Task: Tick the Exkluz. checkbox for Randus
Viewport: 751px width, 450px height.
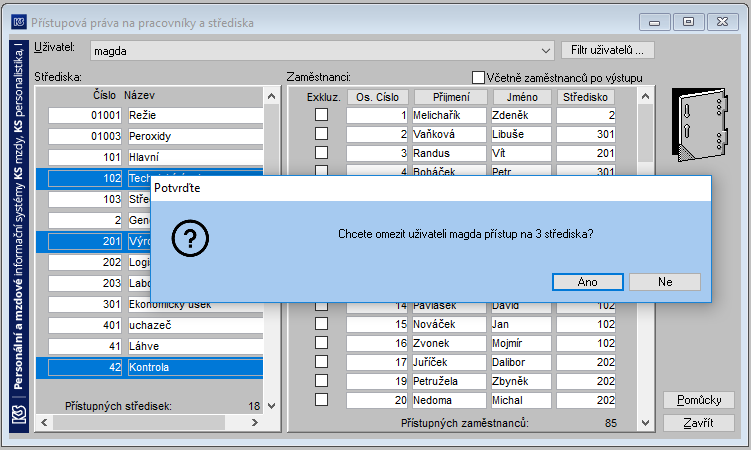Action: [321, 153]
